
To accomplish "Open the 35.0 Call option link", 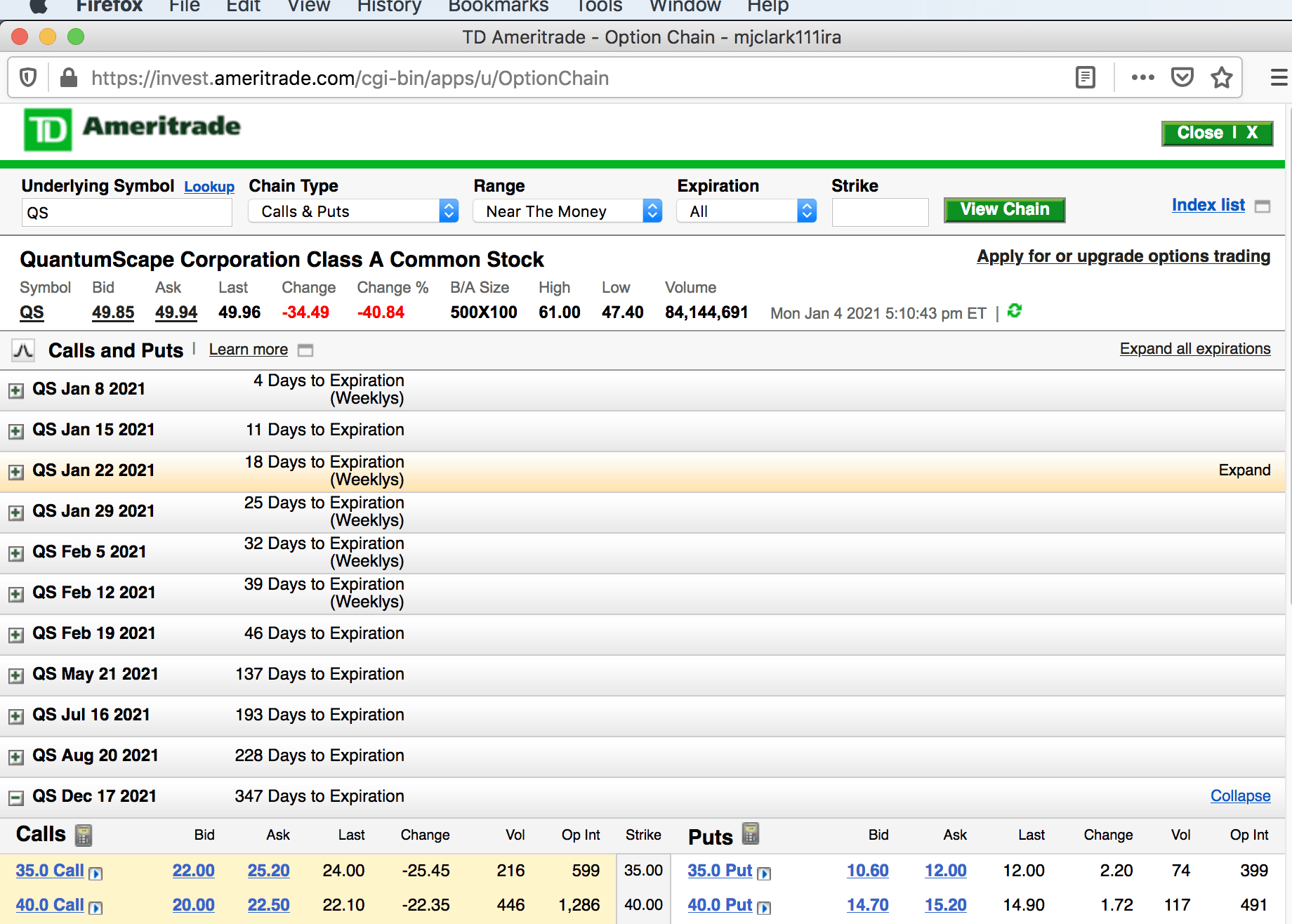I will 50,871.
